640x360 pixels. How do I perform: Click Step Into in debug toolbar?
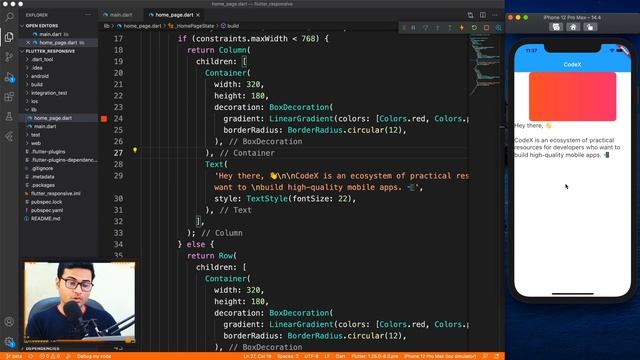pyautogui.click(x=438, y=28)
